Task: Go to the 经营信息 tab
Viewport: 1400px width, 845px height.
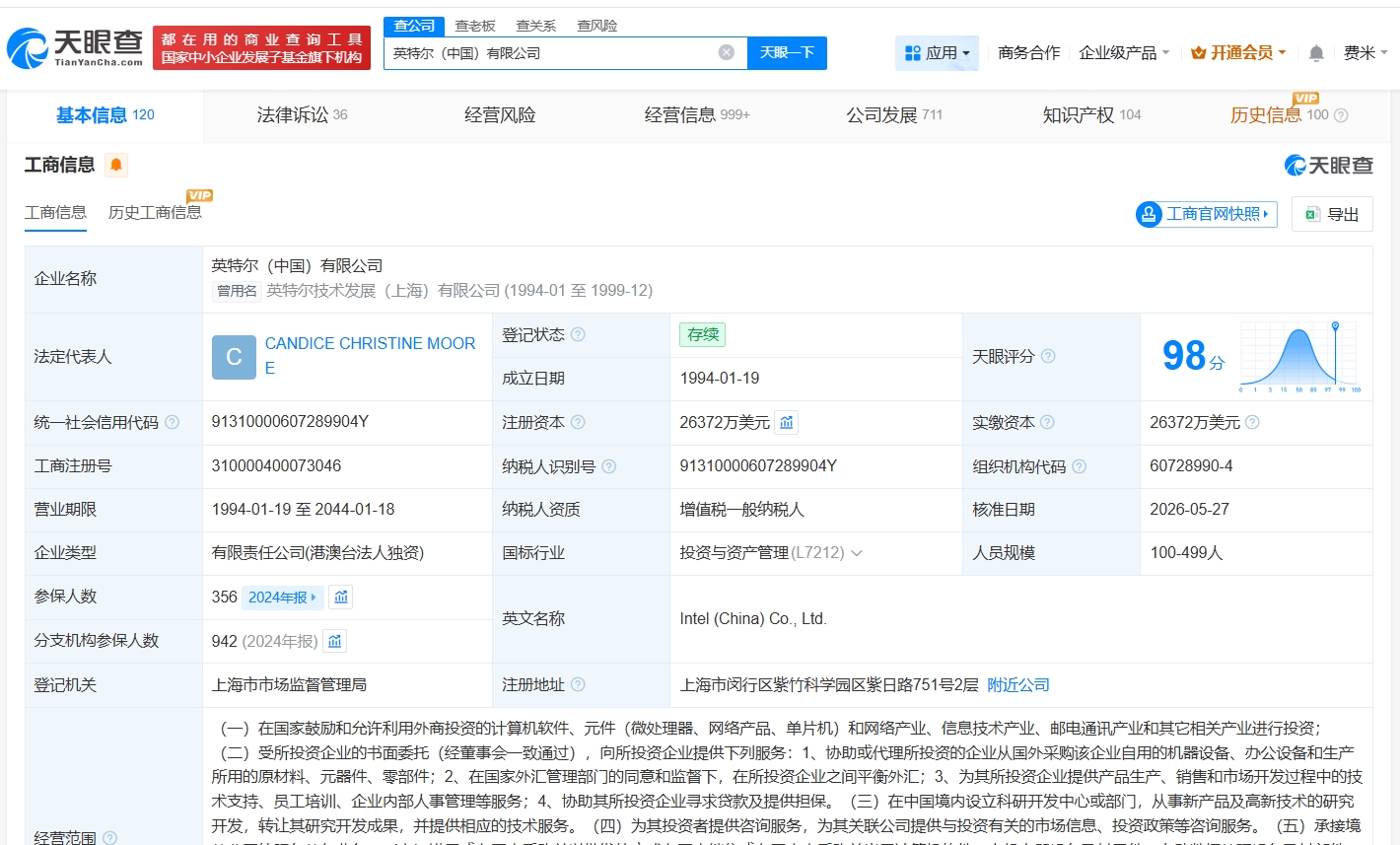Action: [x=697, y=115]
